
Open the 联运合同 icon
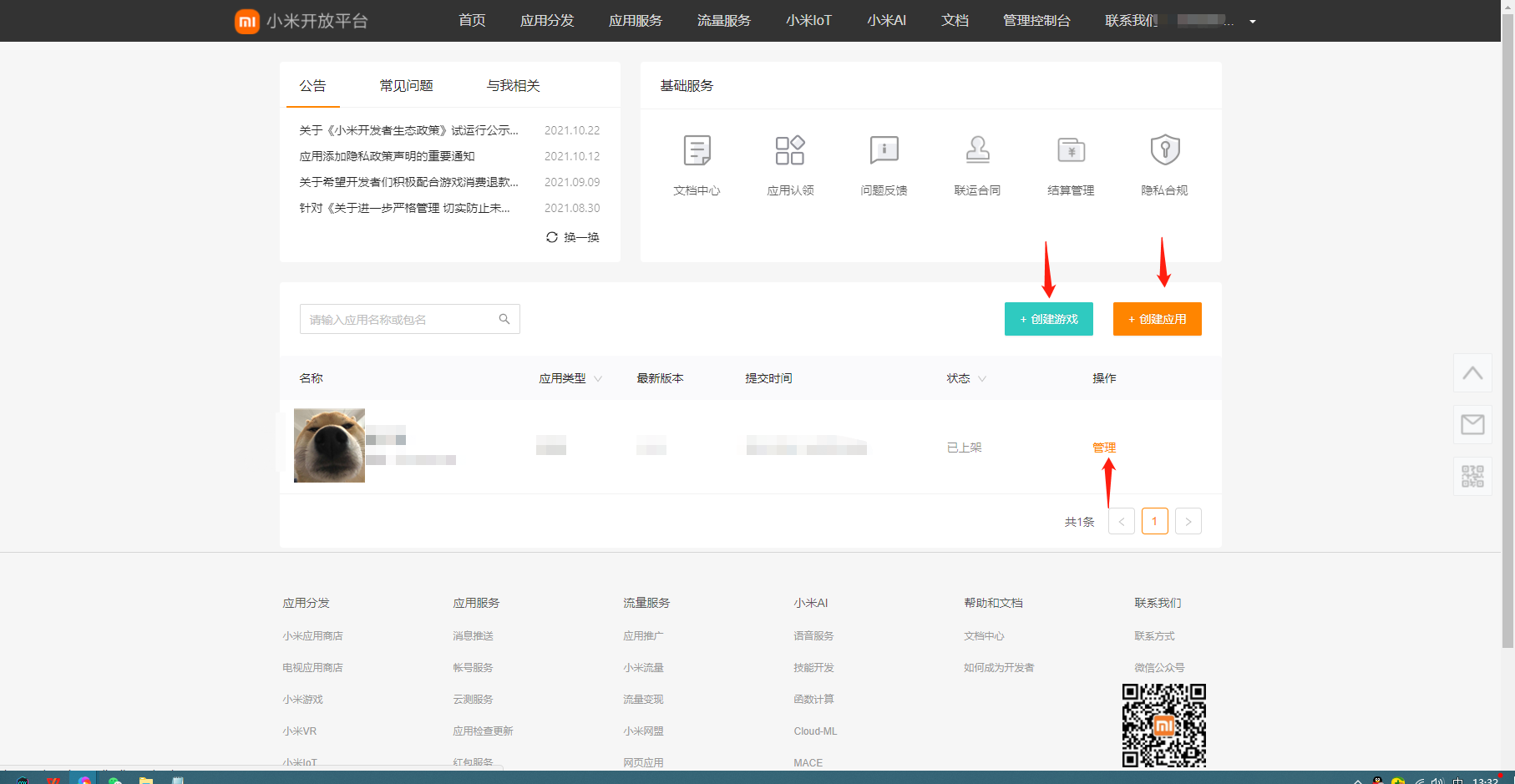click(977, 150)
